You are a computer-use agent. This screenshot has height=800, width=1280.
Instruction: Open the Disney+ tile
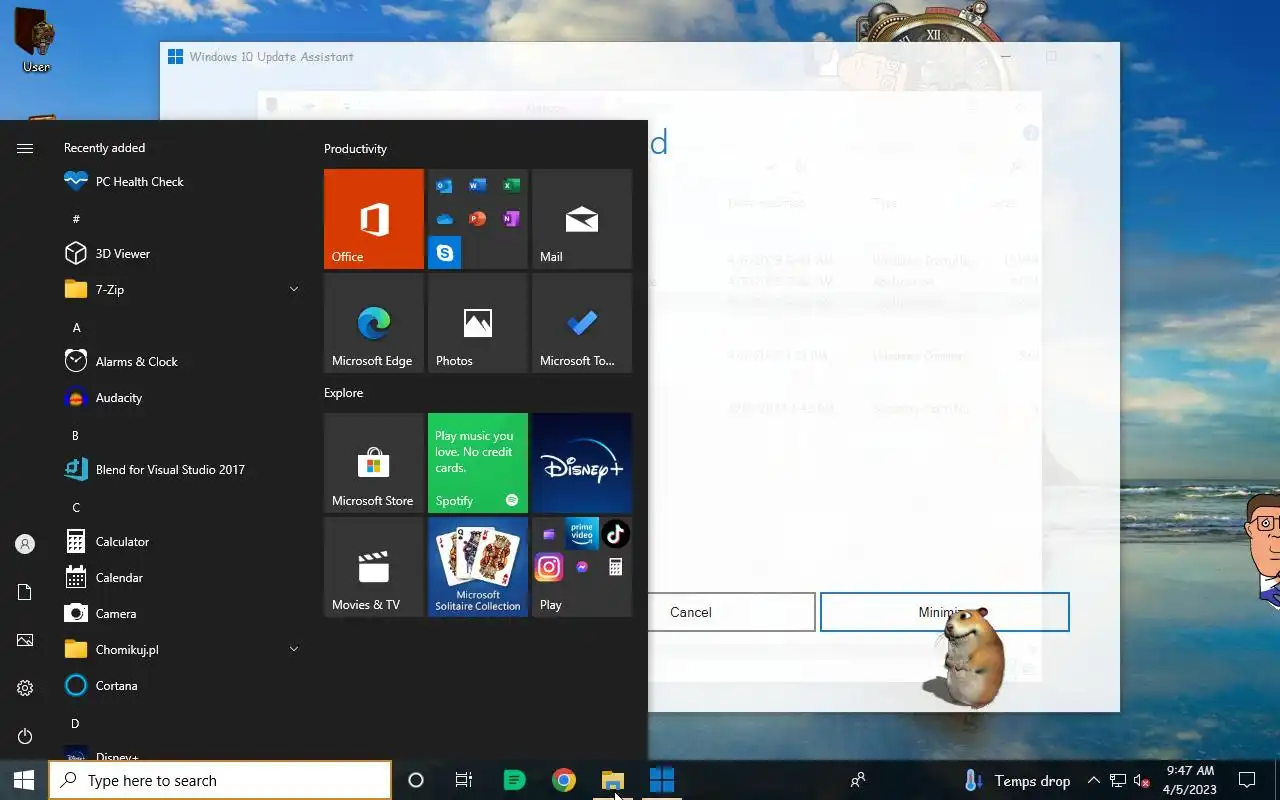582,463
